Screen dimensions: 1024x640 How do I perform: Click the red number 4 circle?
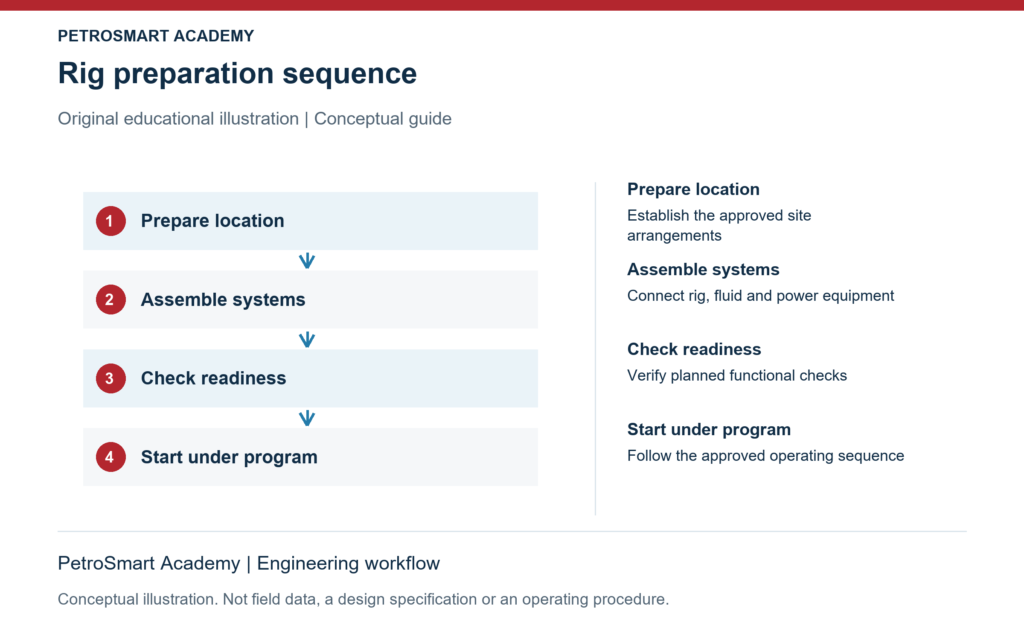click(x=110, y=457)
